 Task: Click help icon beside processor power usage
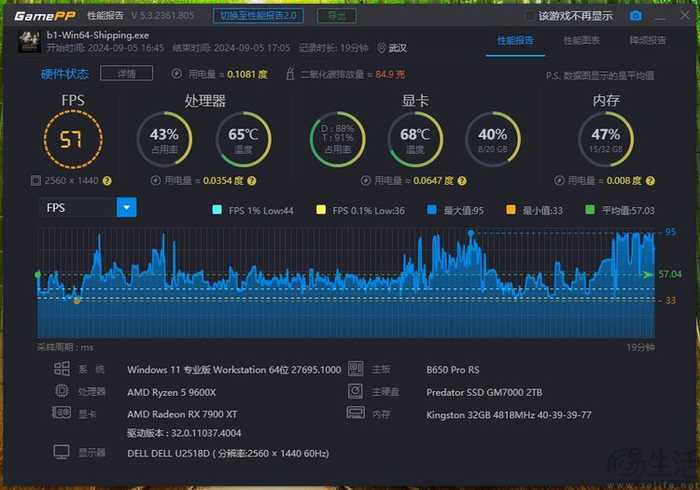pyautogui.click(x=255, y=181)
